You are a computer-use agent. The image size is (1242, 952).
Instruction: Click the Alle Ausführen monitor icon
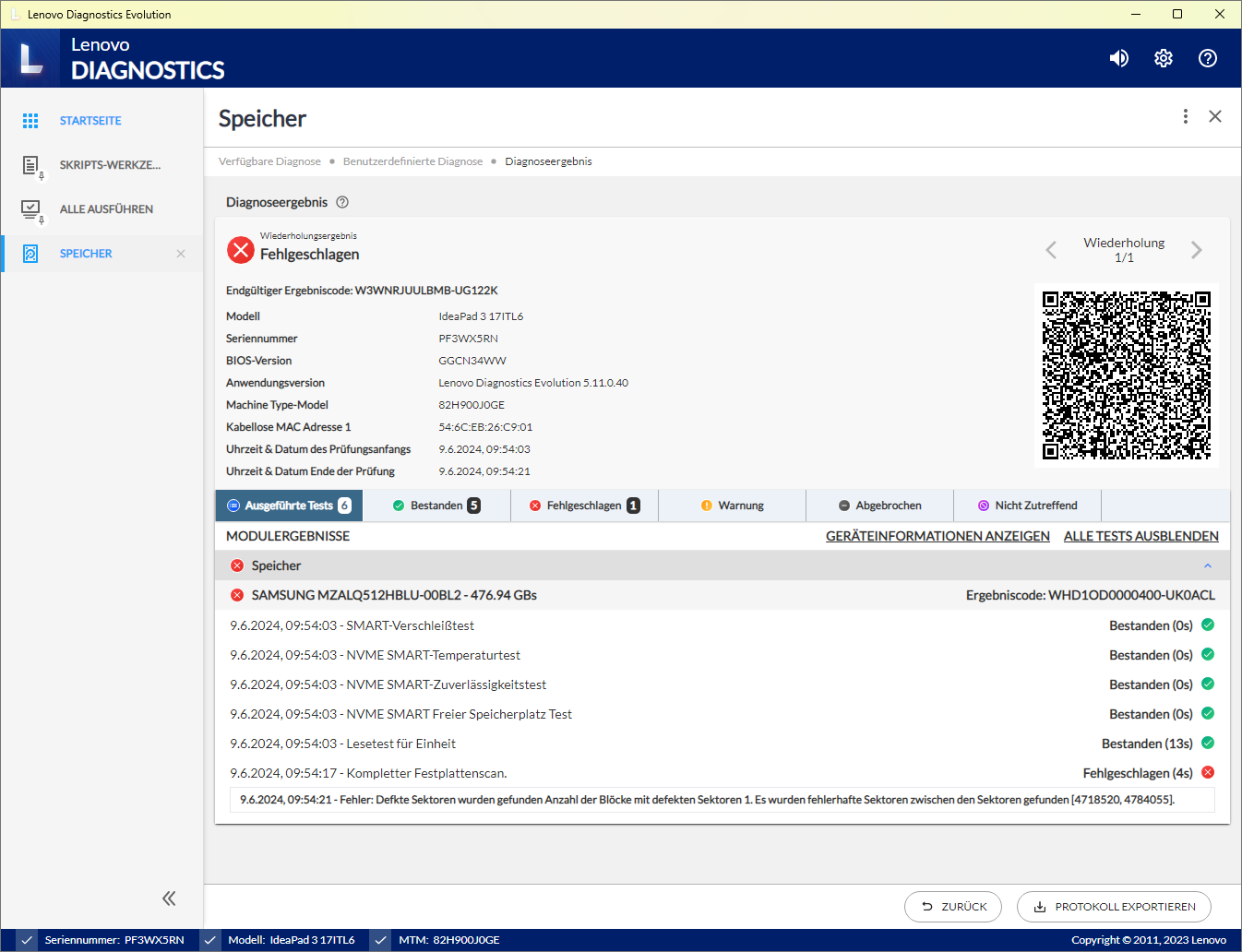[31, 210]
